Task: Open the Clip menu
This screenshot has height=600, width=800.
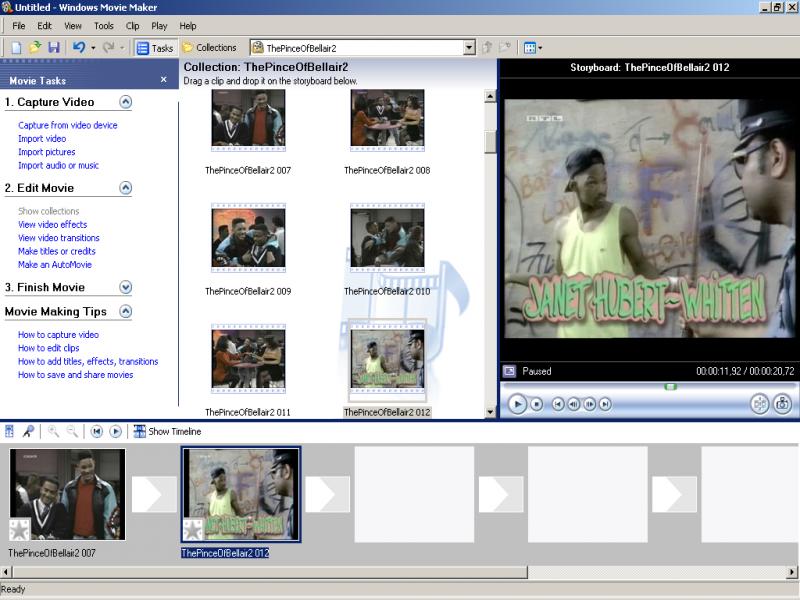Action: click(x=133, y=26)
